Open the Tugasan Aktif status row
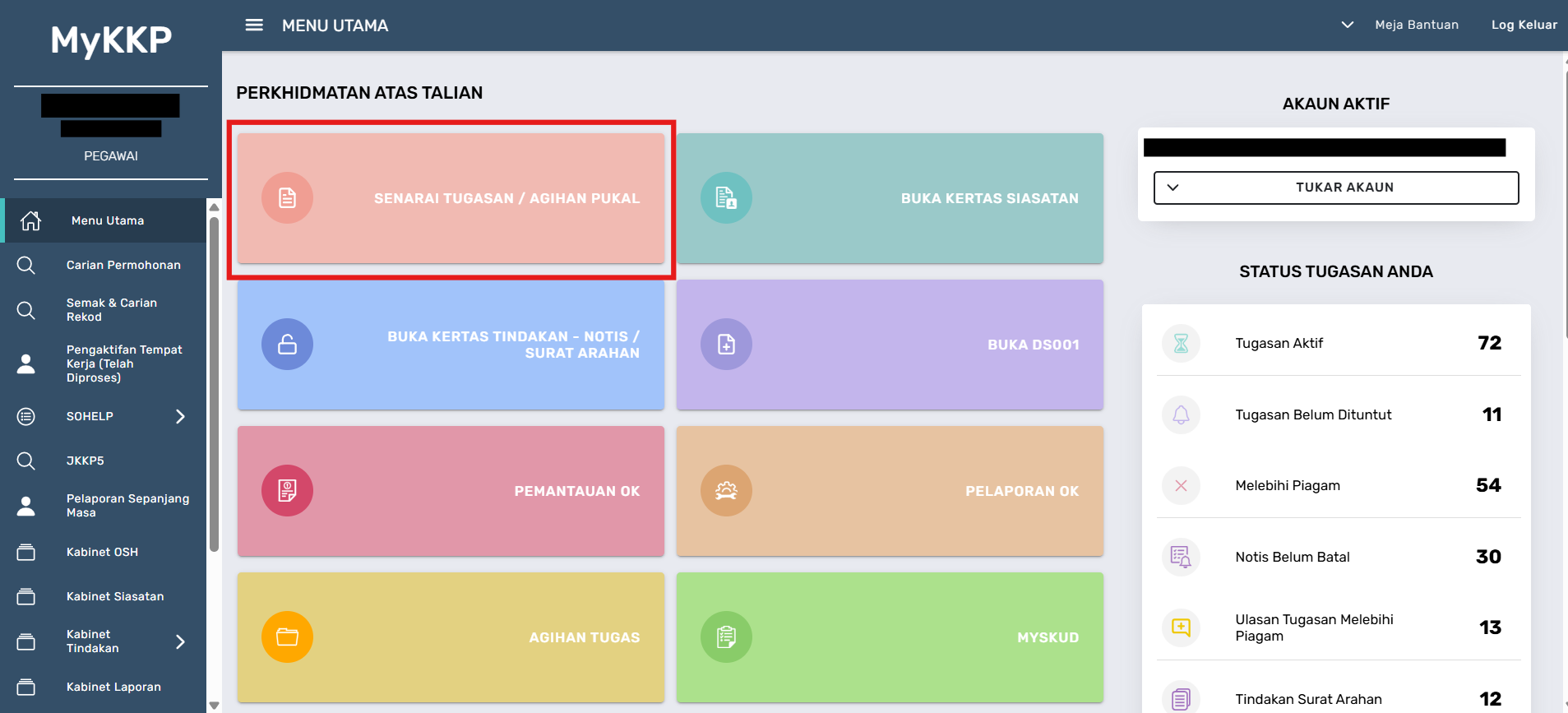 pyautogui.click(x=1338, y=343)
